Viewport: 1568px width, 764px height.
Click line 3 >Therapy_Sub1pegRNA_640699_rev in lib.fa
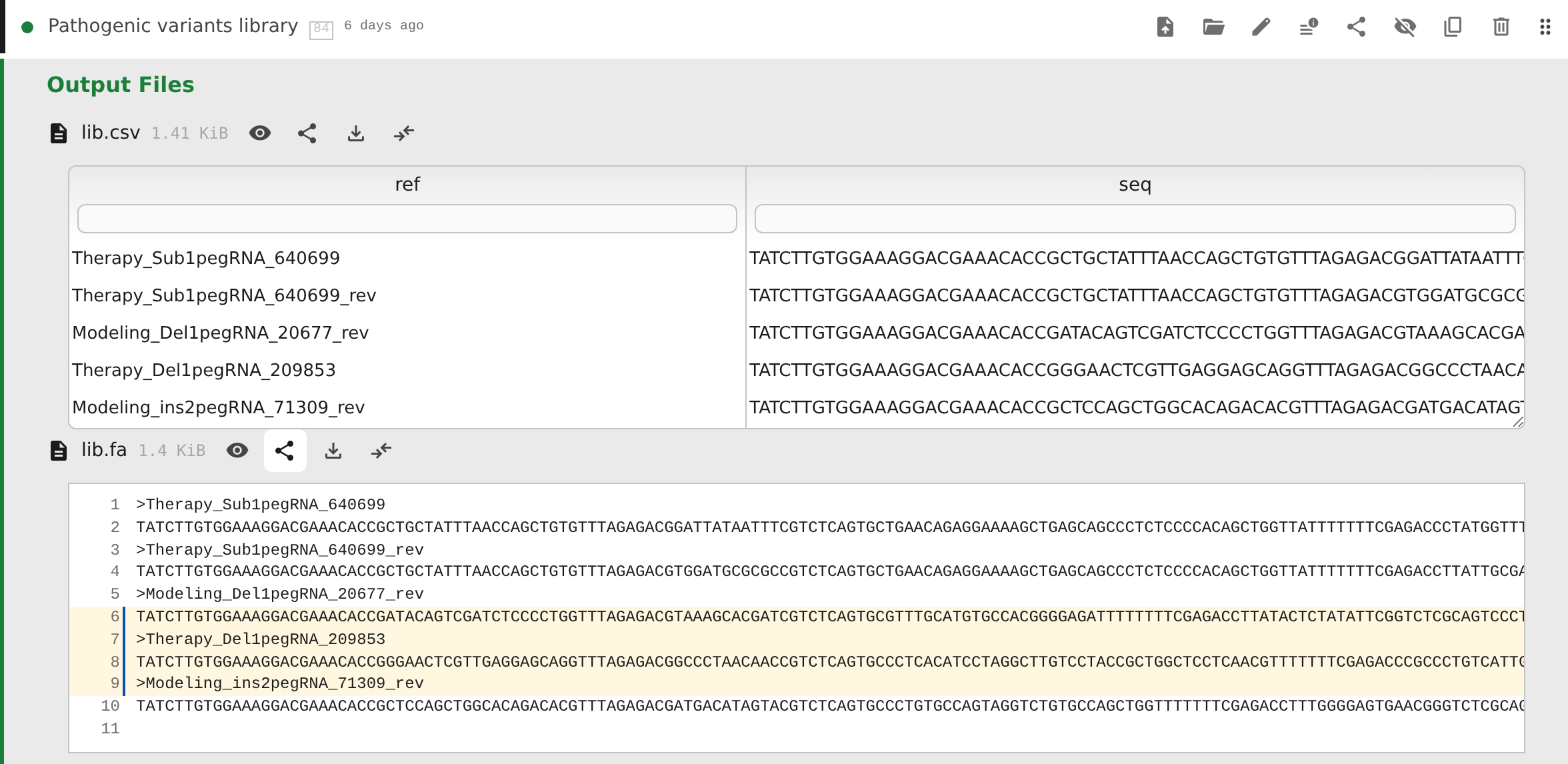tap(280, 550)
